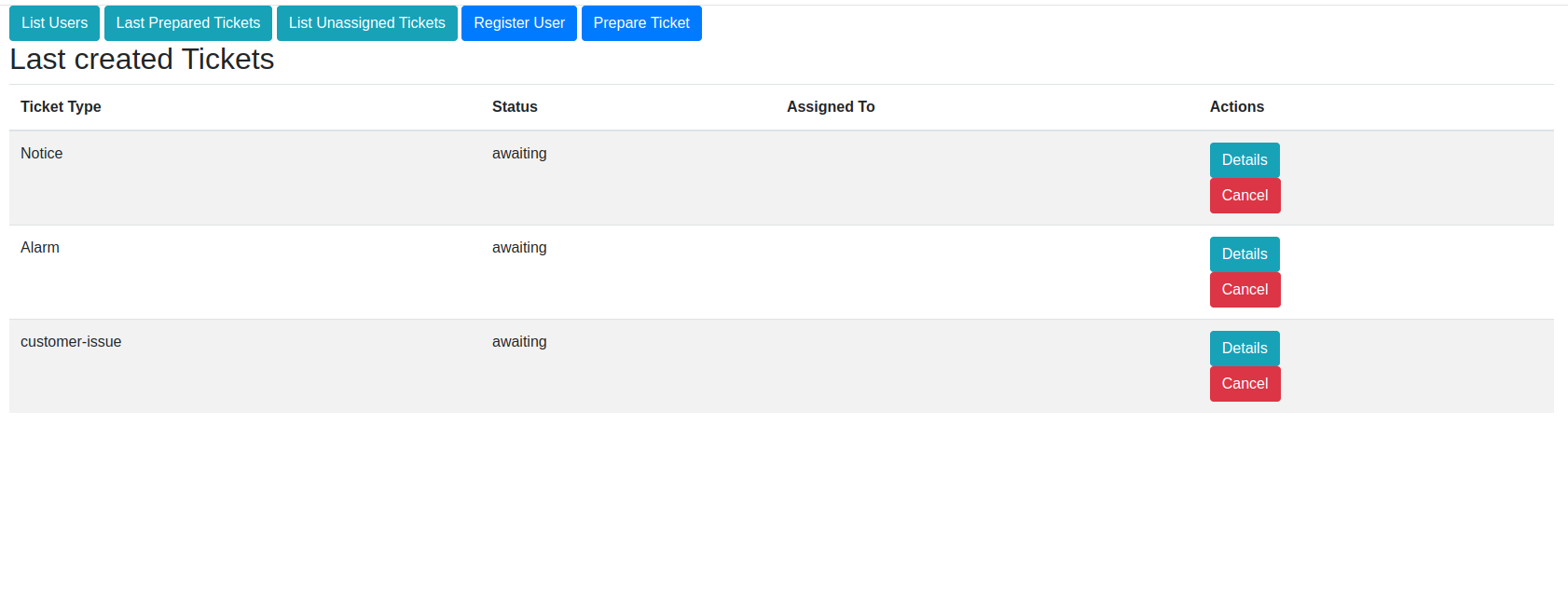View Details of the Notice ticket
The width and height of the screenshot is (1568, 589).
click(x=1244, y=160)
